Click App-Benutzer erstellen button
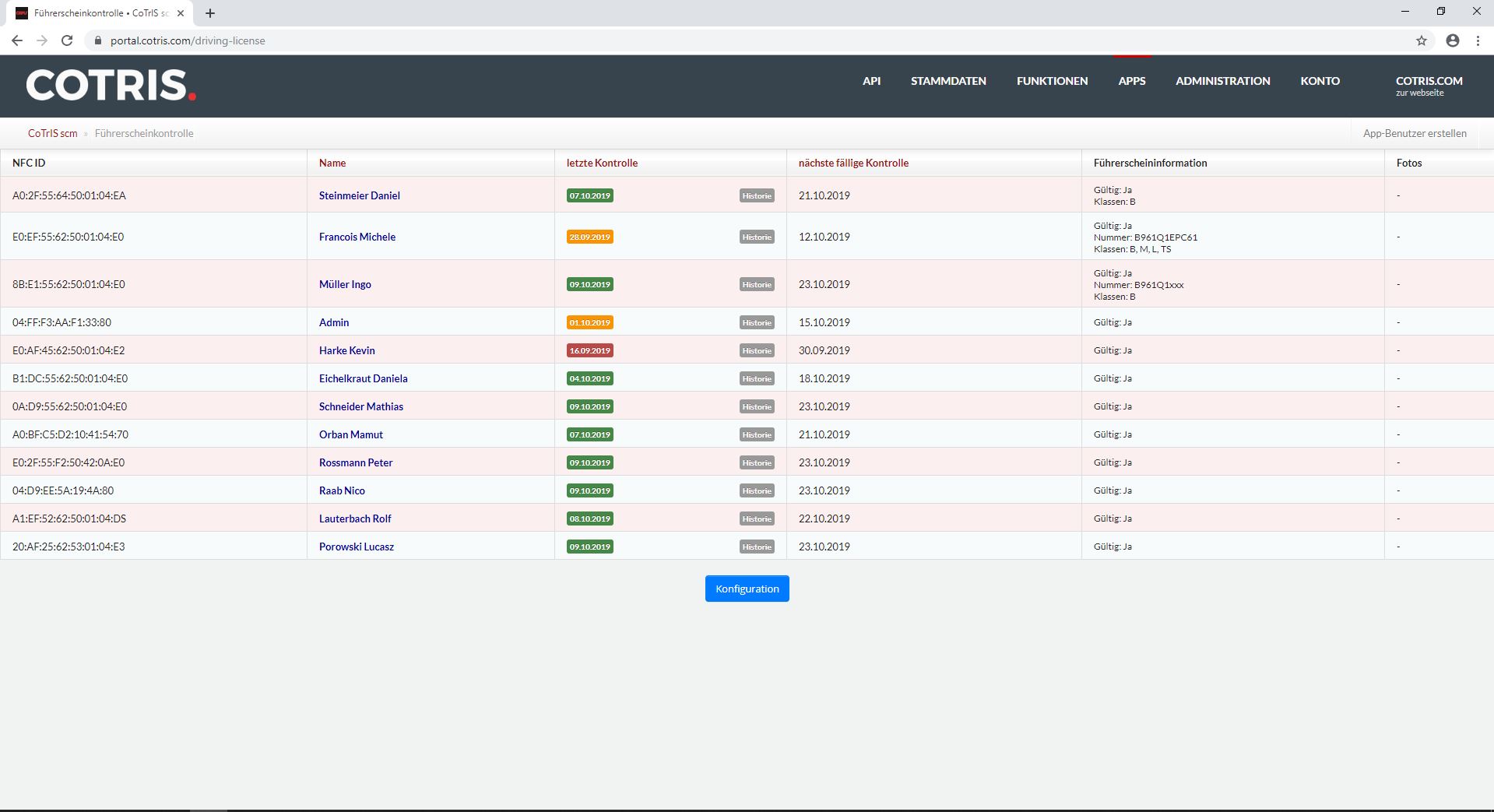 (1414, 133)
